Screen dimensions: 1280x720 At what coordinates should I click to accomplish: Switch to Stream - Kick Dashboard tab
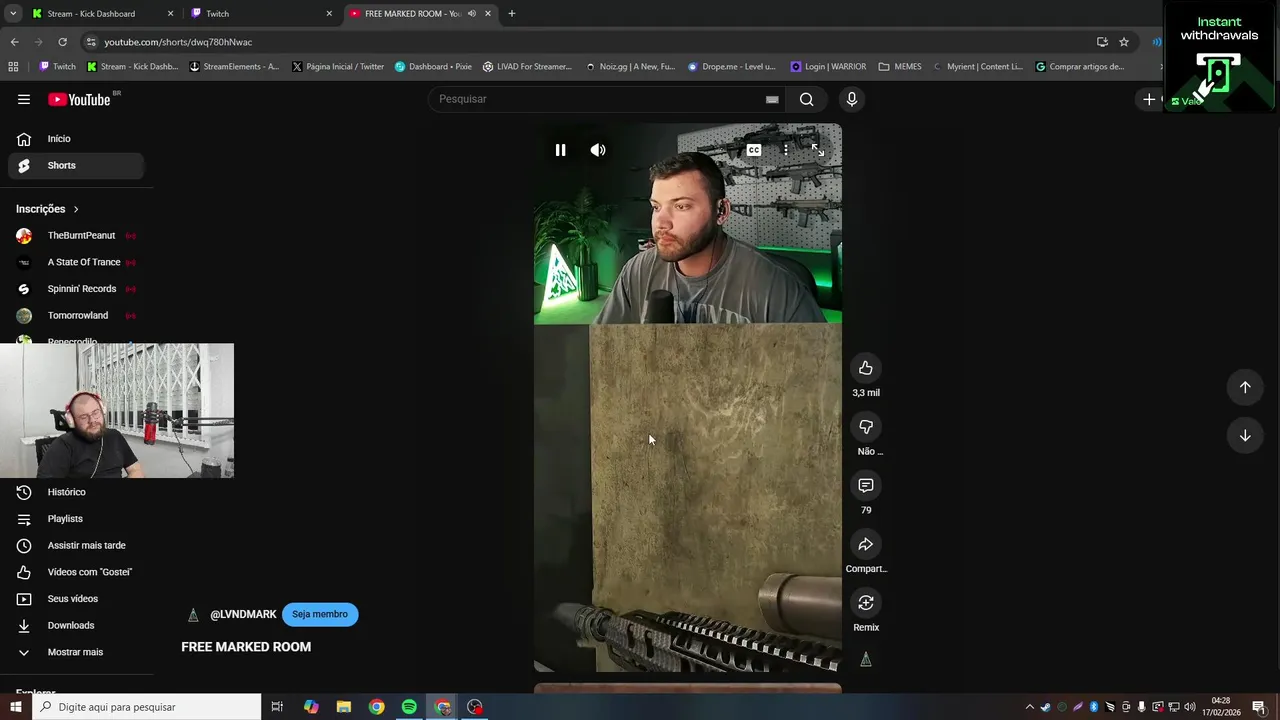[x=100, y=14]
